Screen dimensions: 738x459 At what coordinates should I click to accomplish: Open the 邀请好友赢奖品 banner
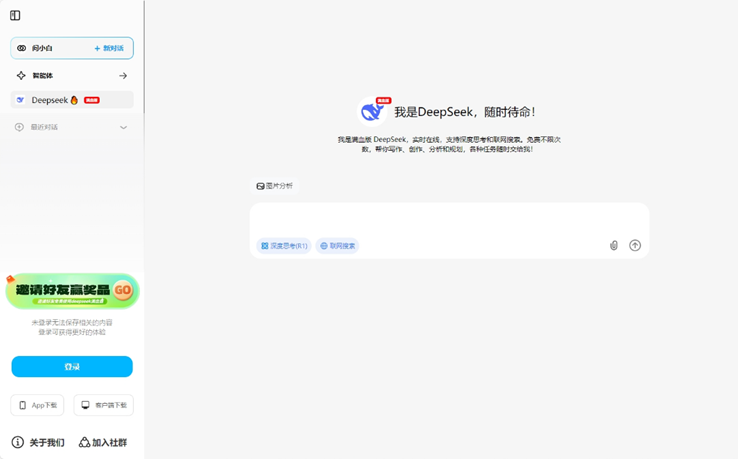[x=72, y=291]
